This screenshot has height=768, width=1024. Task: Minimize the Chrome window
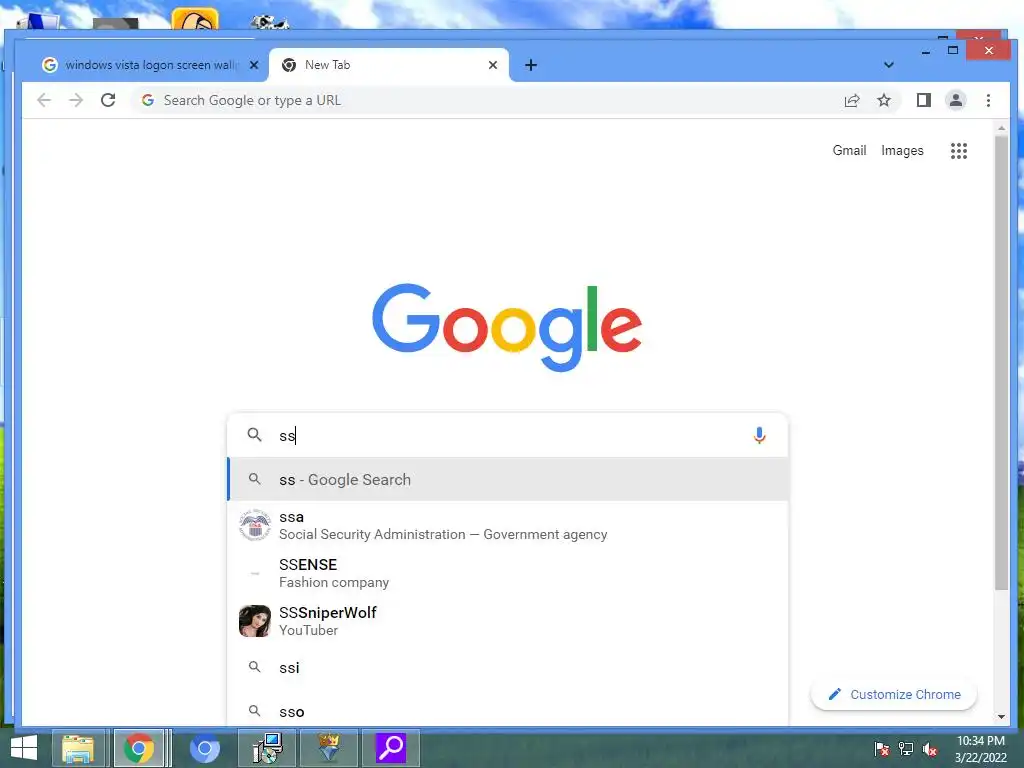926,52
